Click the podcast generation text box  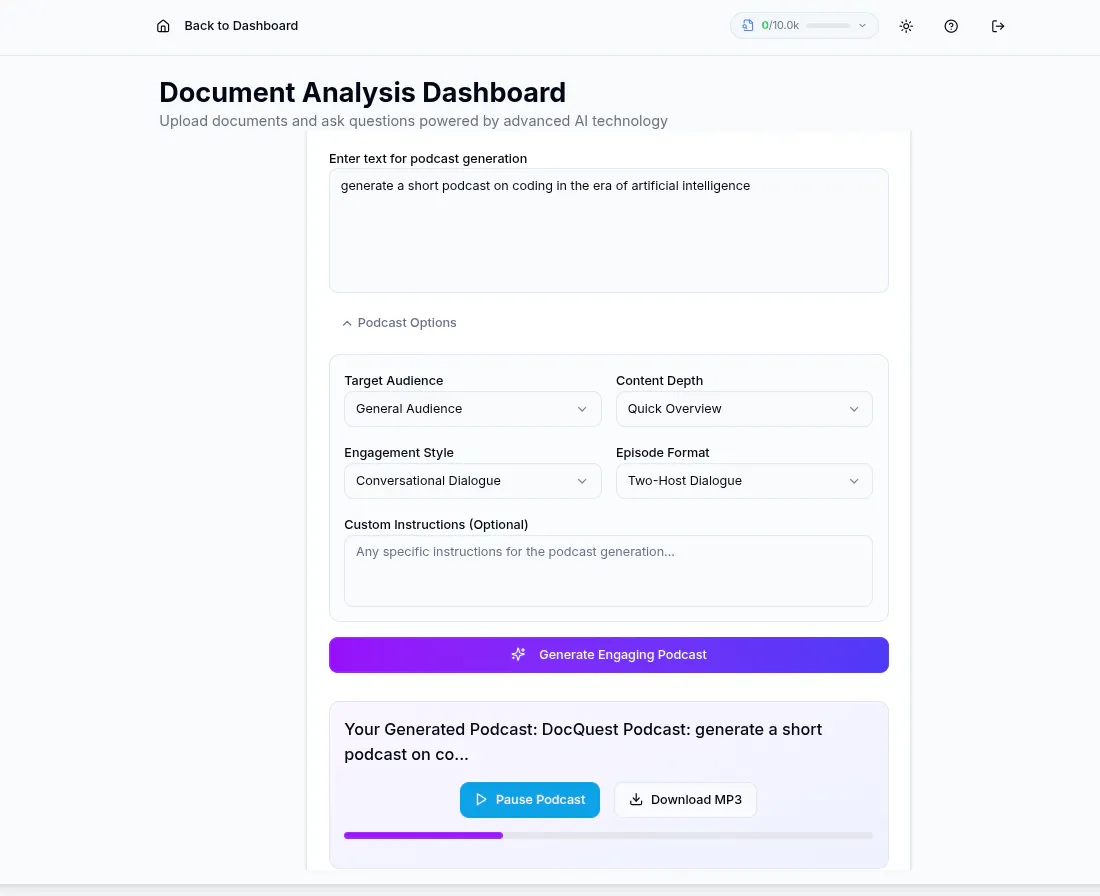608,230
